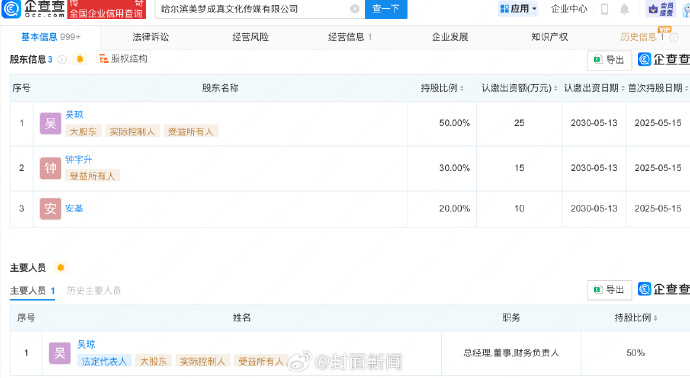This screenshot has height=378, width=690.
Task: Export shareholder table with 导出
Action: [x=609, y=60]
